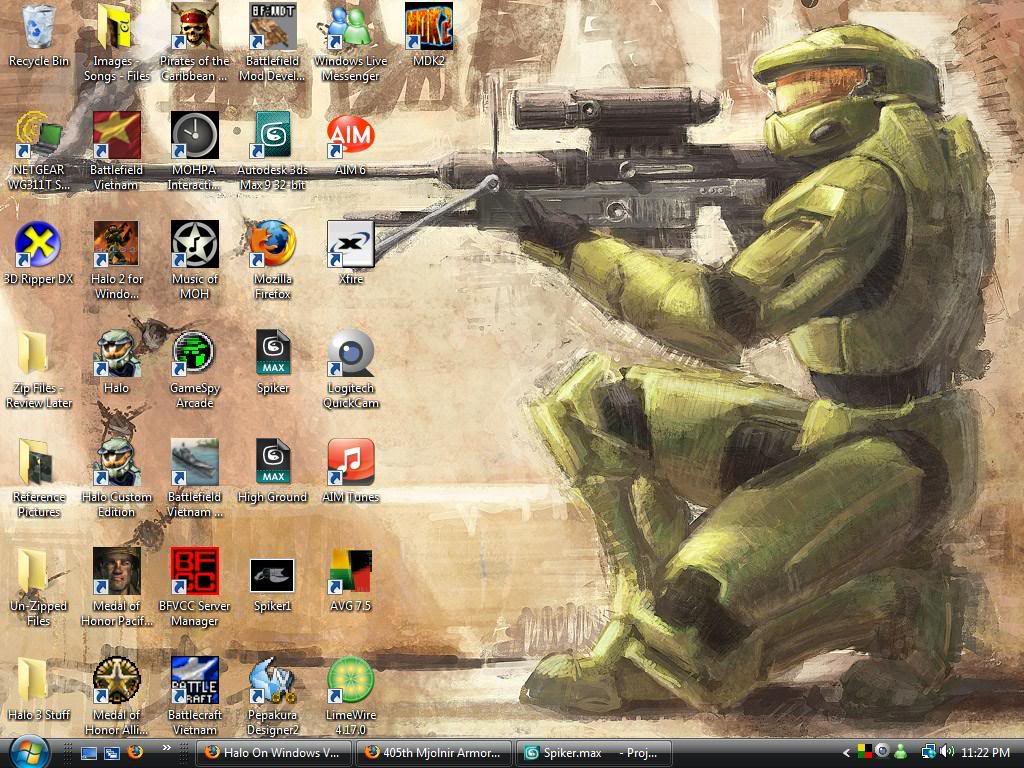Launch Firefox from Quick Launch bar
This screenshot has height=768, width=1024.
click(x=135, y=752)
